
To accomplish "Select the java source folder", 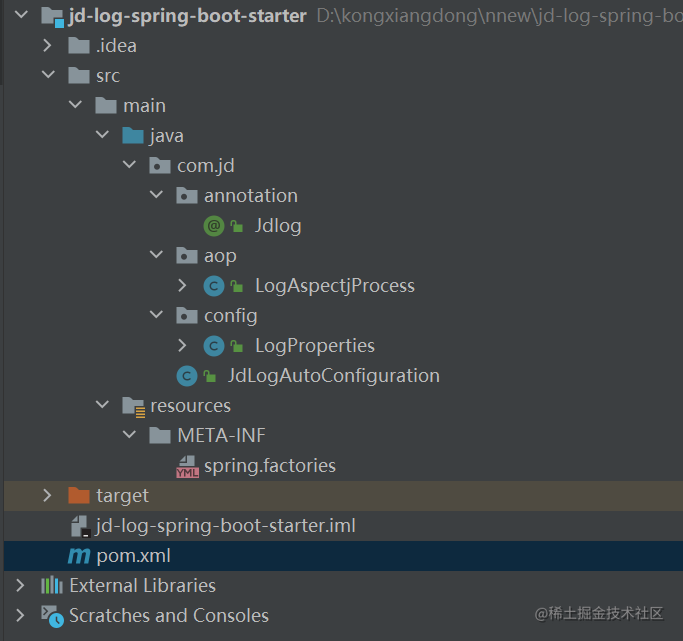I will pyautogui.click(x=166, y=136).
